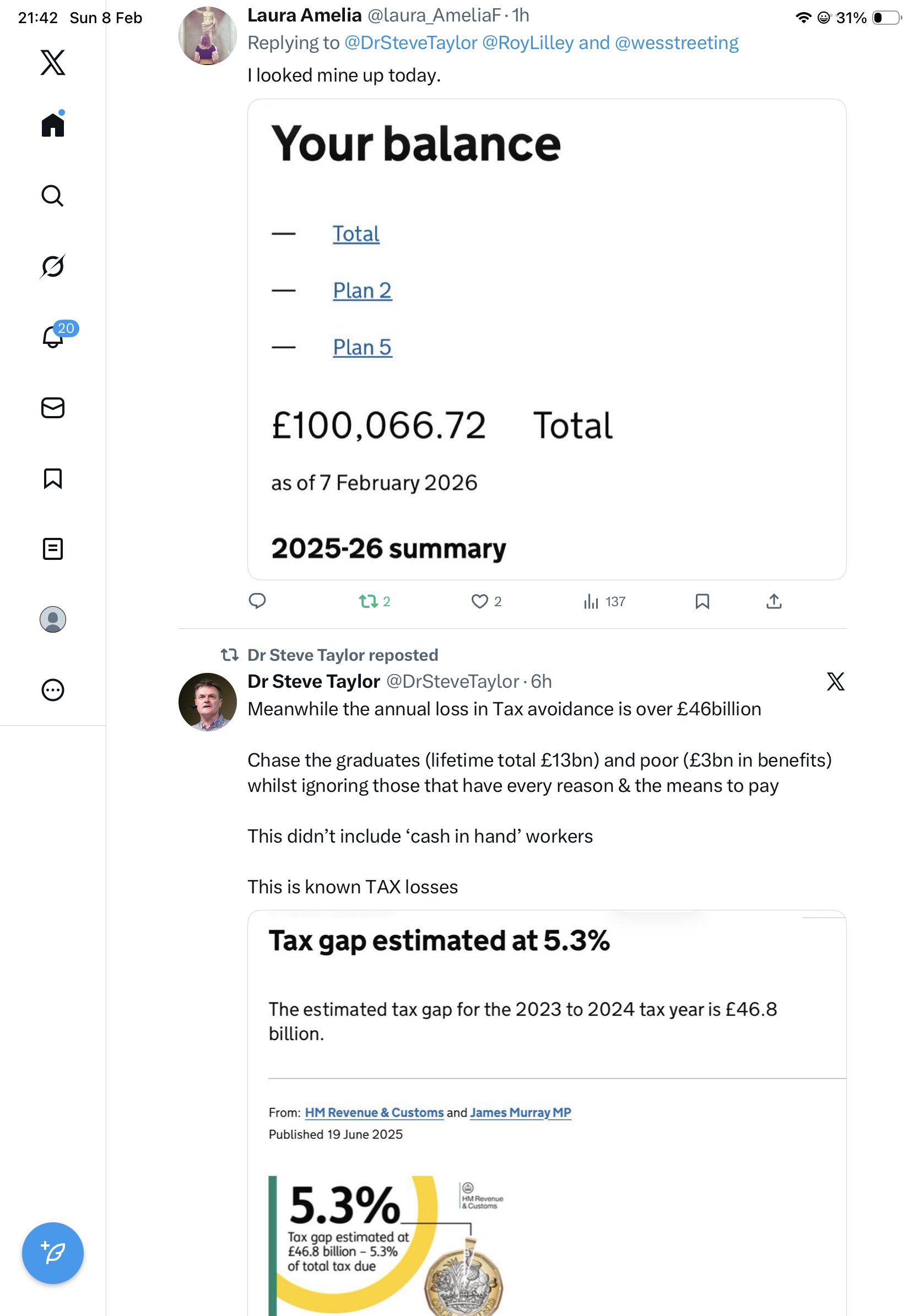The height and width of the screenshot is (1316, 919).
Task: Open Grok actions on Dr Steve Taylor's post
Action: coord(835,682)
